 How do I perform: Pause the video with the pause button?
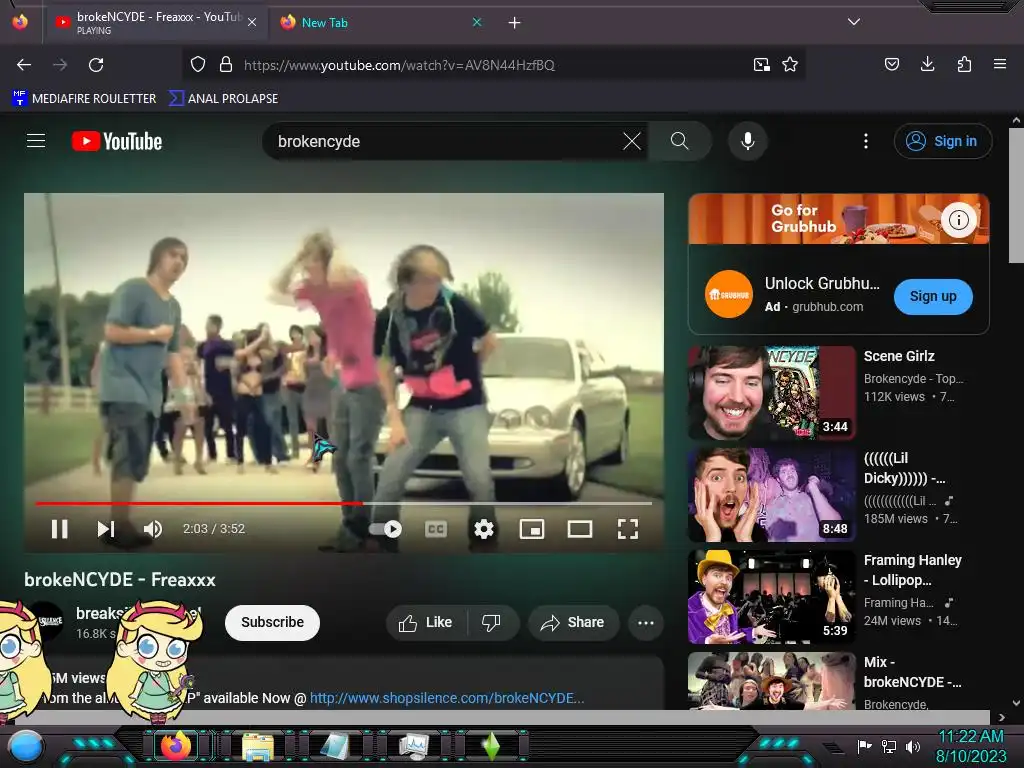59,529
